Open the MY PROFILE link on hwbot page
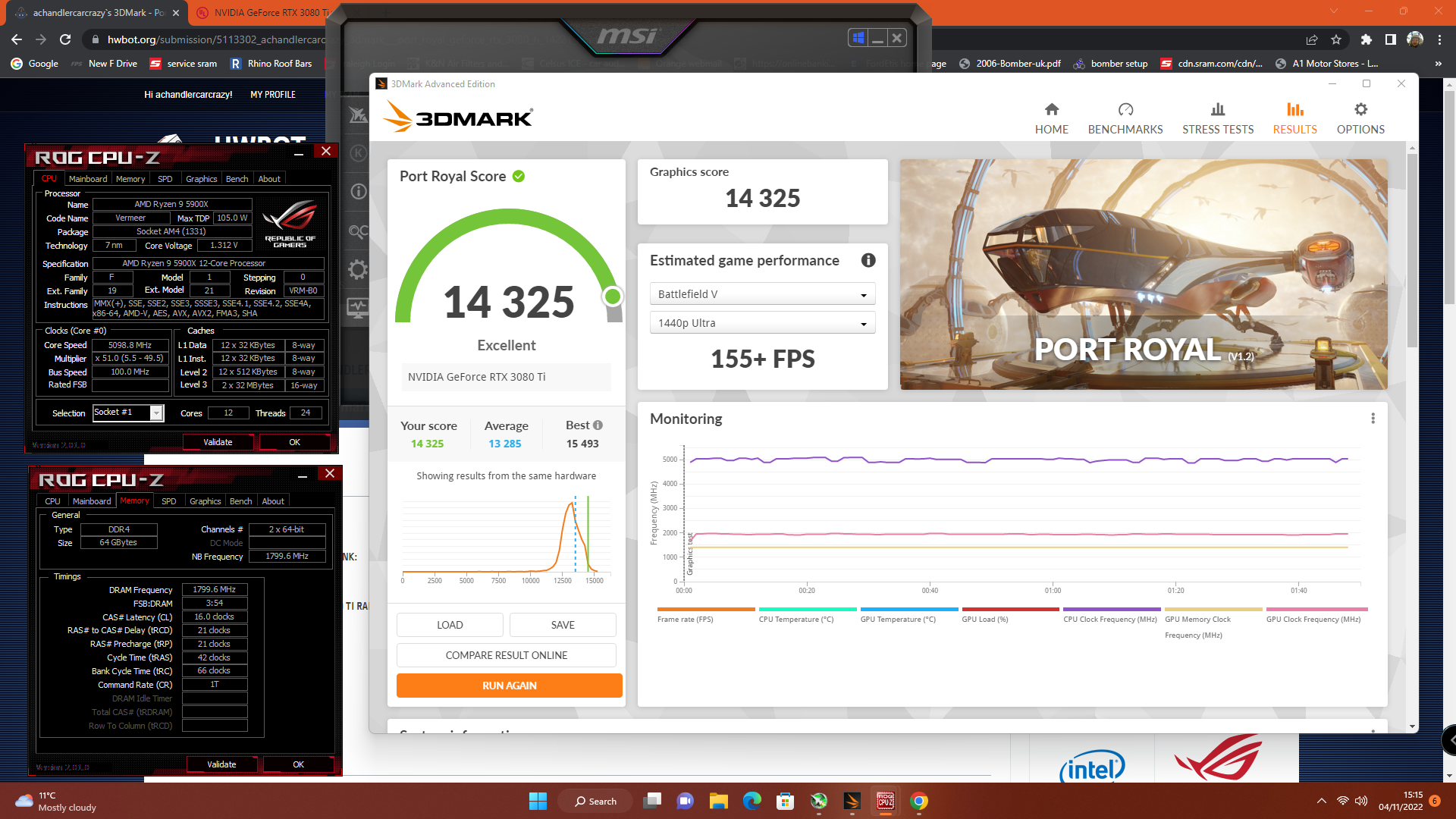This screenshot has width=1456, height=819. point(273,95)
